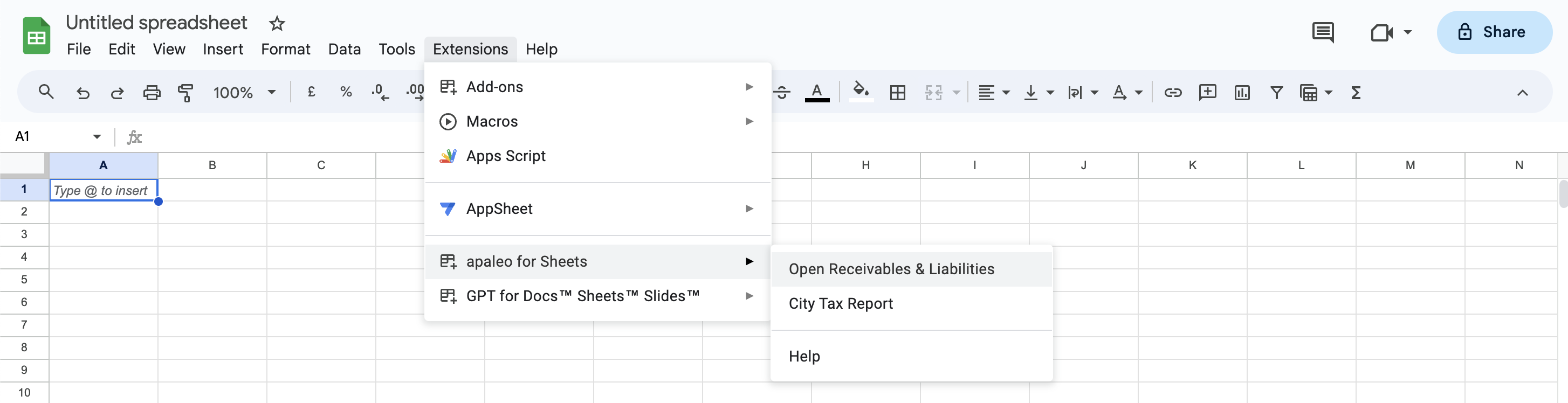Expand the Macros submenu
Image resolution: width=1568 pixels, height=403 pixels.
point(597,122)
